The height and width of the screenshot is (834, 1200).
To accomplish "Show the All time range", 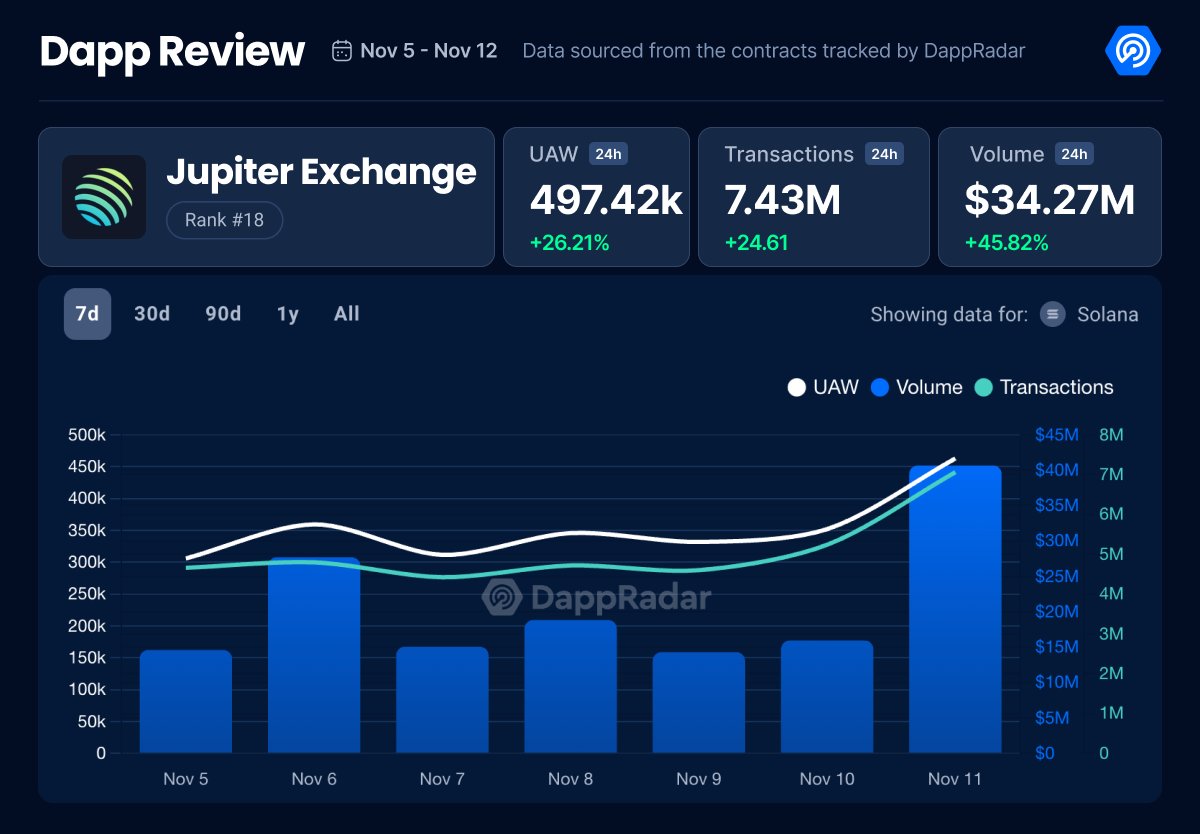I will pos(347,314).
